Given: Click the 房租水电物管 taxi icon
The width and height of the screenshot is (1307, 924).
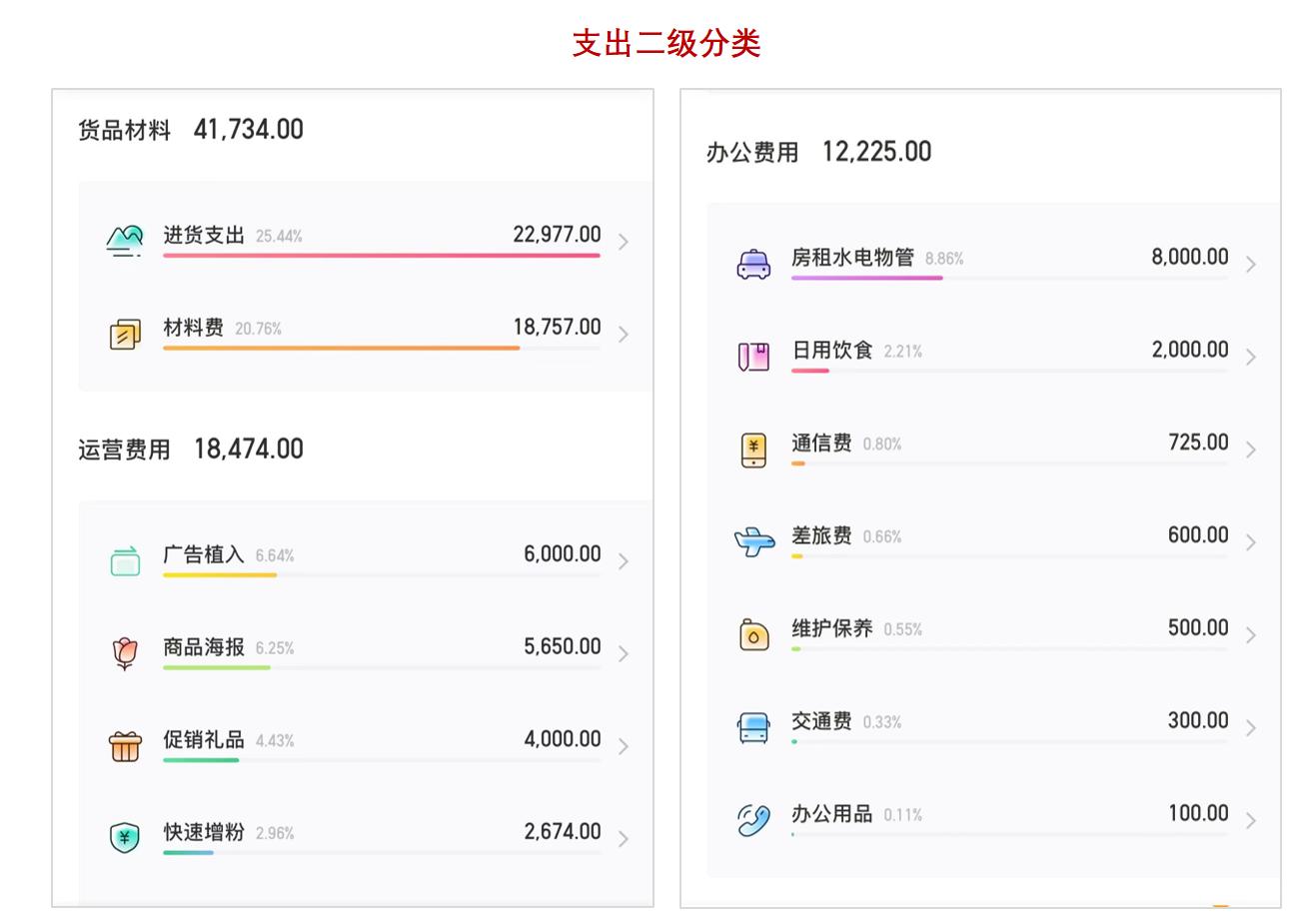Looking at the screenshot, I should pos(753,263).
